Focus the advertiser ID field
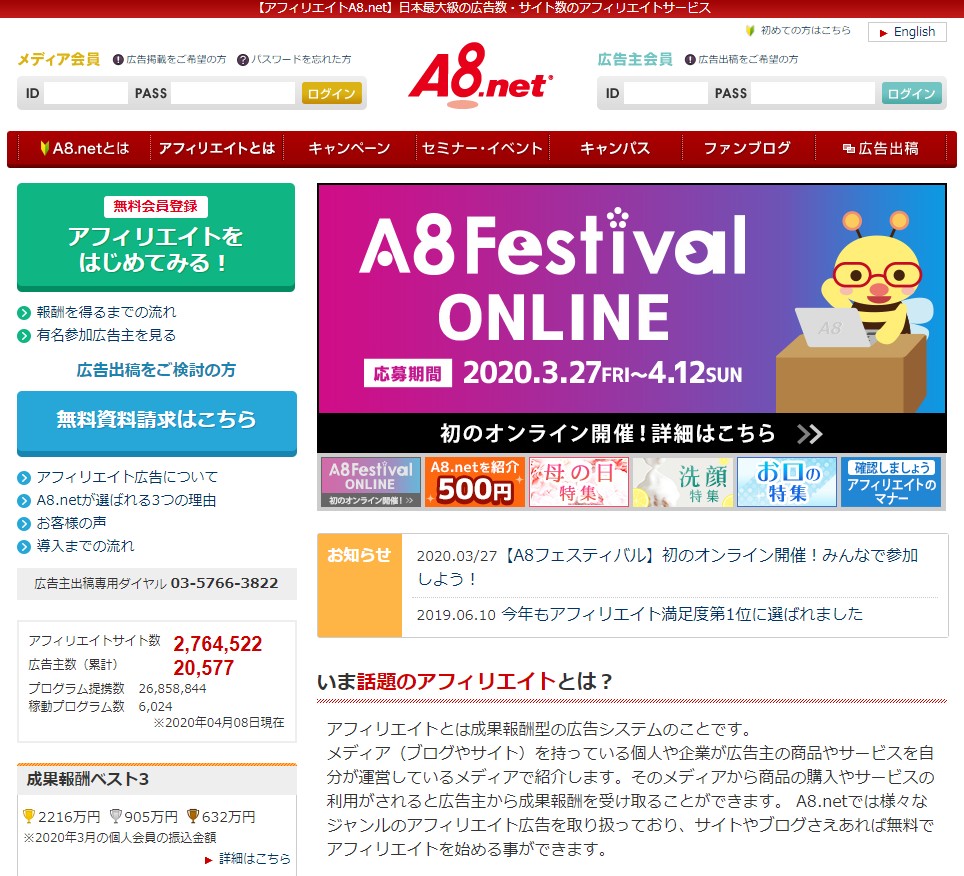964x876 pixels. coord(665,93)
